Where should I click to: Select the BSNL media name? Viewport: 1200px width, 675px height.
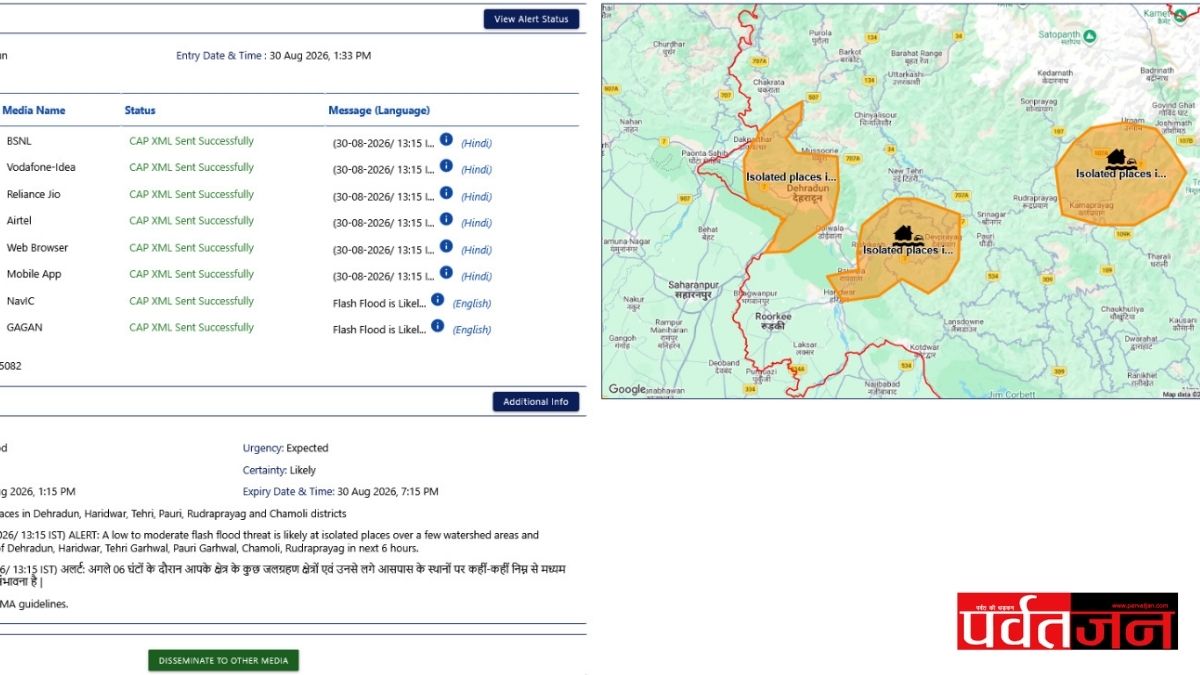click(19, 141)
